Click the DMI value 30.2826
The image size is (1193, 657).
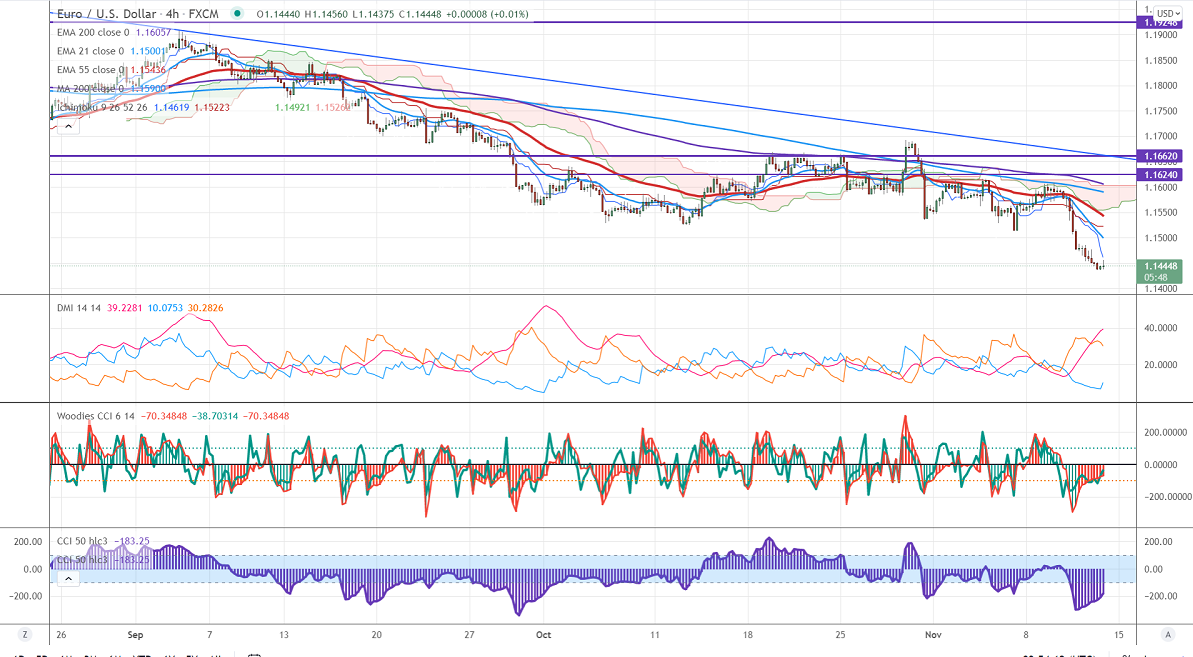pos(205,308)
